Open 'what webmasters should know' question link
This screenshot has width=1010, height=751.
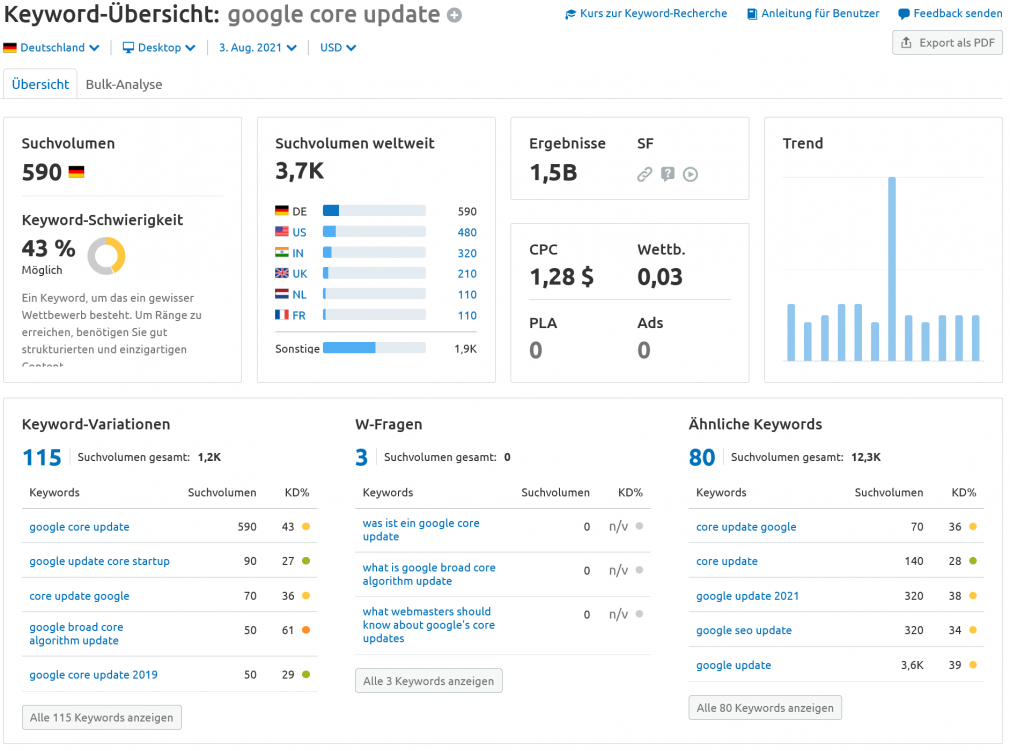429,625
